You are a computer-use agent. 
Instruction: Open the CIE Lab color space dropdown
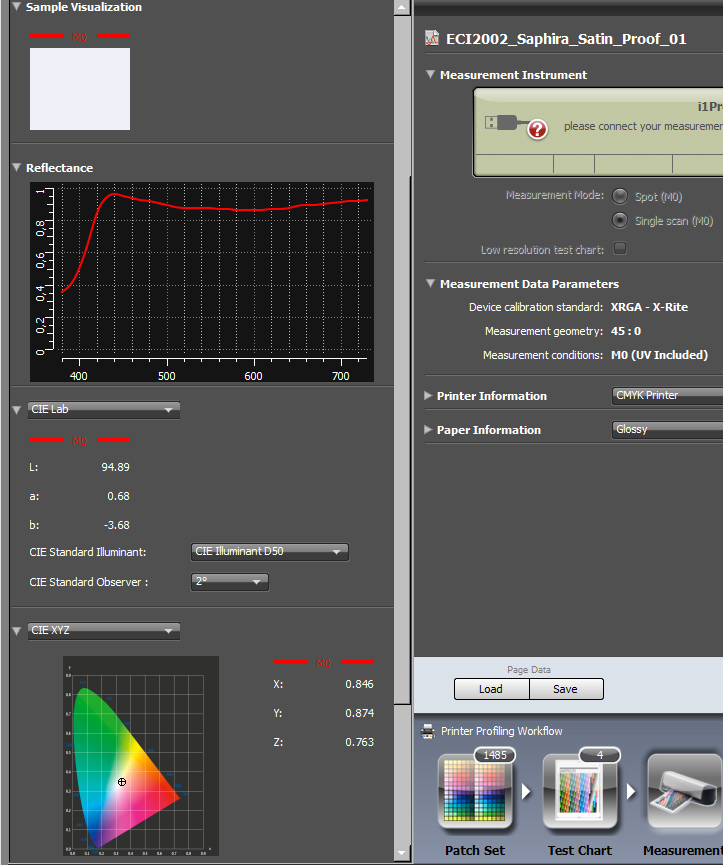104,409
